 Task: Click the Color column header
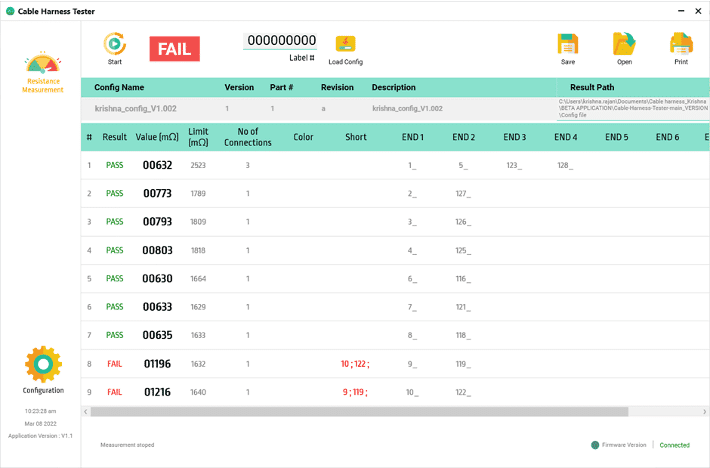(x=303, y=137)
